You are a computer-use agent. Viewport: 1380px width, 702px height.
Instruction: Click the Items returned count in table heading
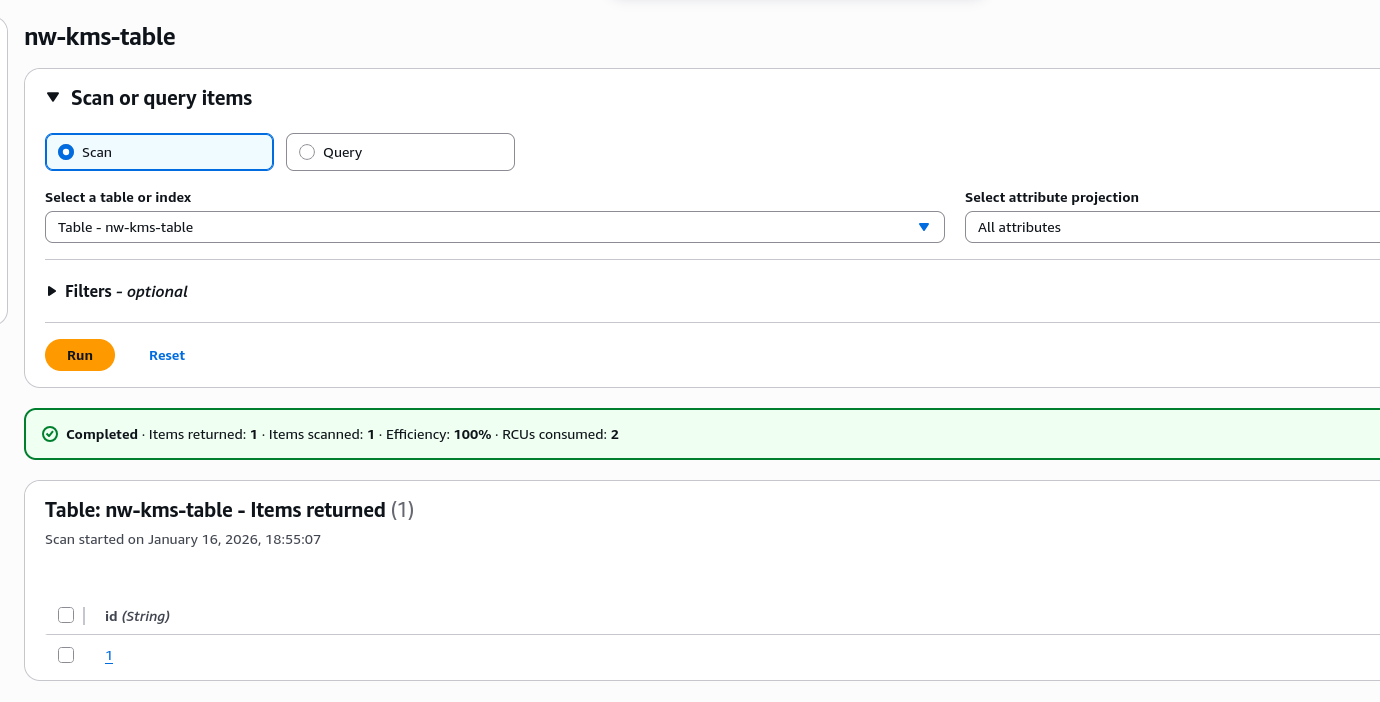[401, 510]
